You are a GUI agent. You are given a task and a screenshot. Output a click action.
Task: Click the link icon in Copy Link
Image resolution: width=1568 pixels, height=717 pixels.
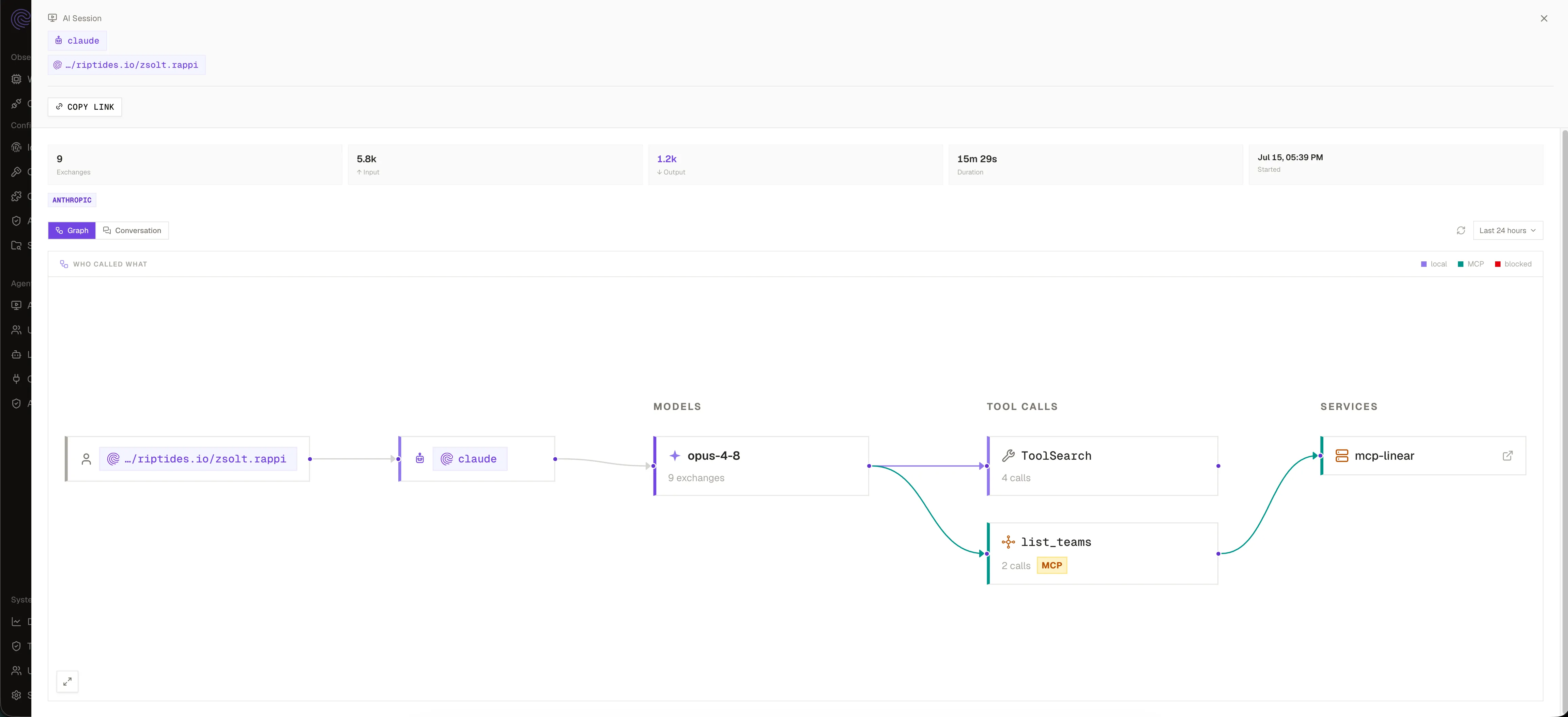tap(59, 107)
